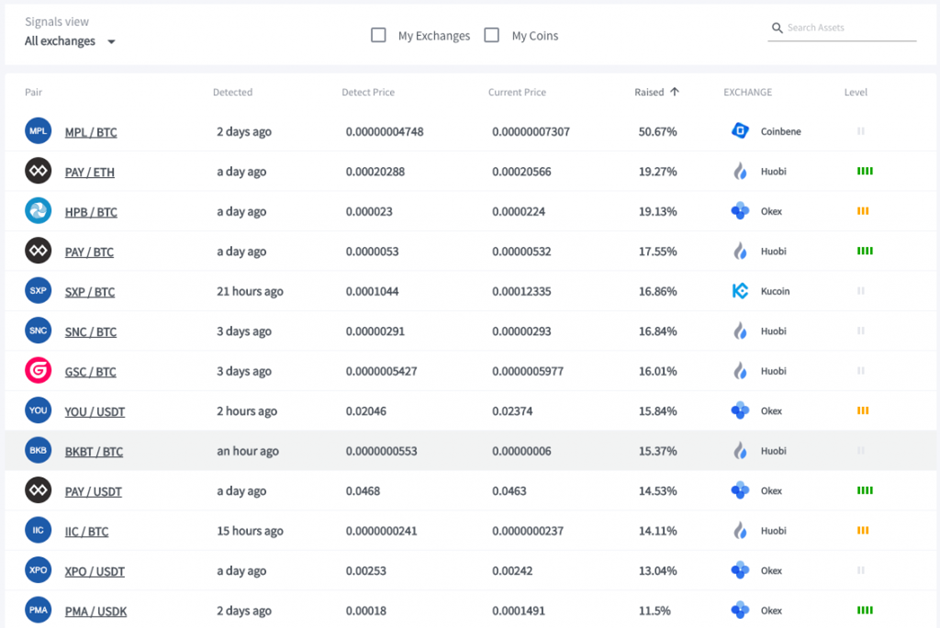Open the YOU / USDT pair link

click(x=95, y=412)
